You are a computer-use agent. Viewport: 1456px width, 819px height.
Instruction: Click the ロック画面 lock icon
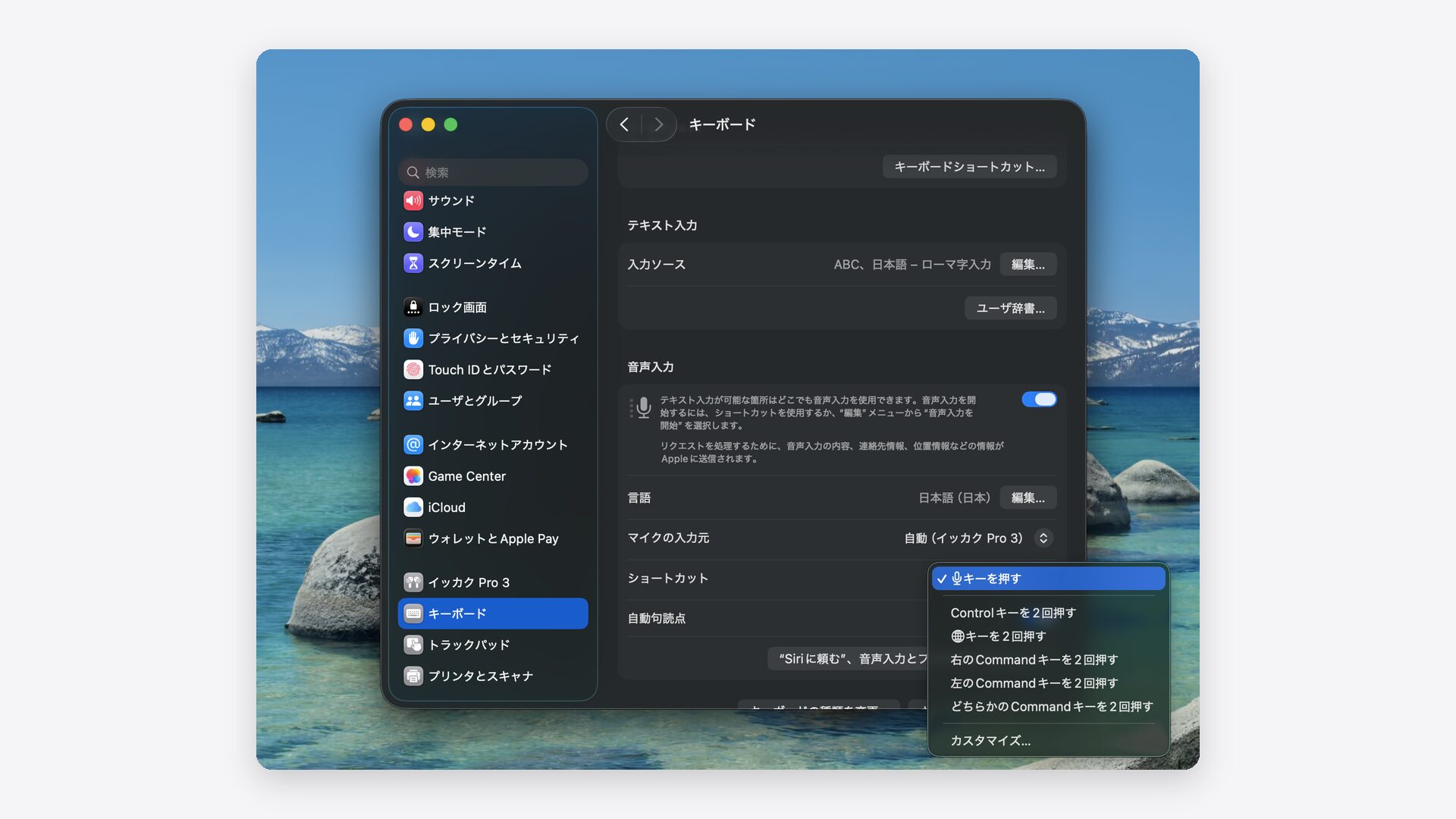pos(413,307)
